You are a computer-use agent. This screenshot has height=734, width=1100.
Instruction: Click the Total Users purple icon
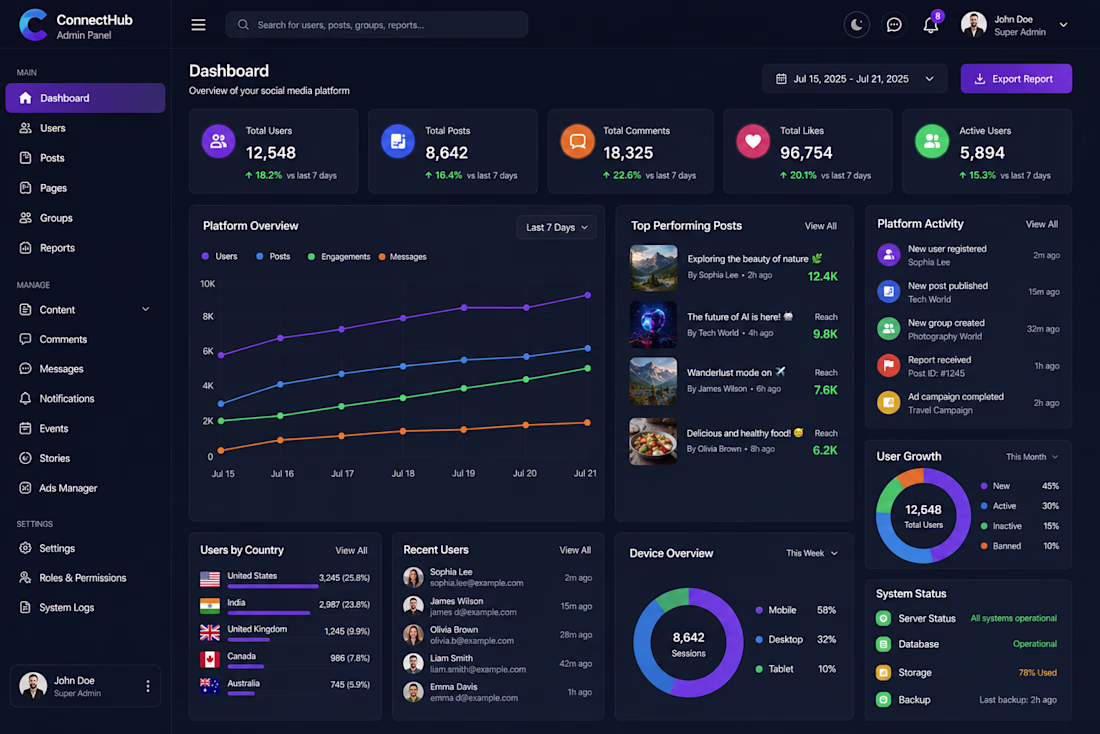point(218,141)
